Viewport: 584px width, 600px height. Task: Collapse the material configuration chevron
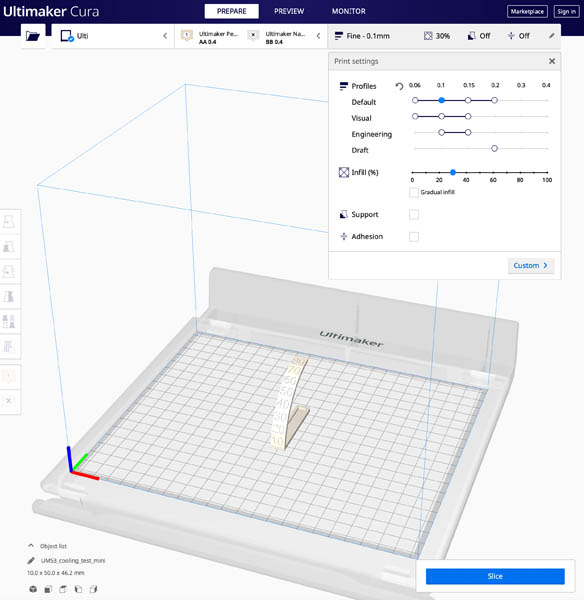pos(318,36)
